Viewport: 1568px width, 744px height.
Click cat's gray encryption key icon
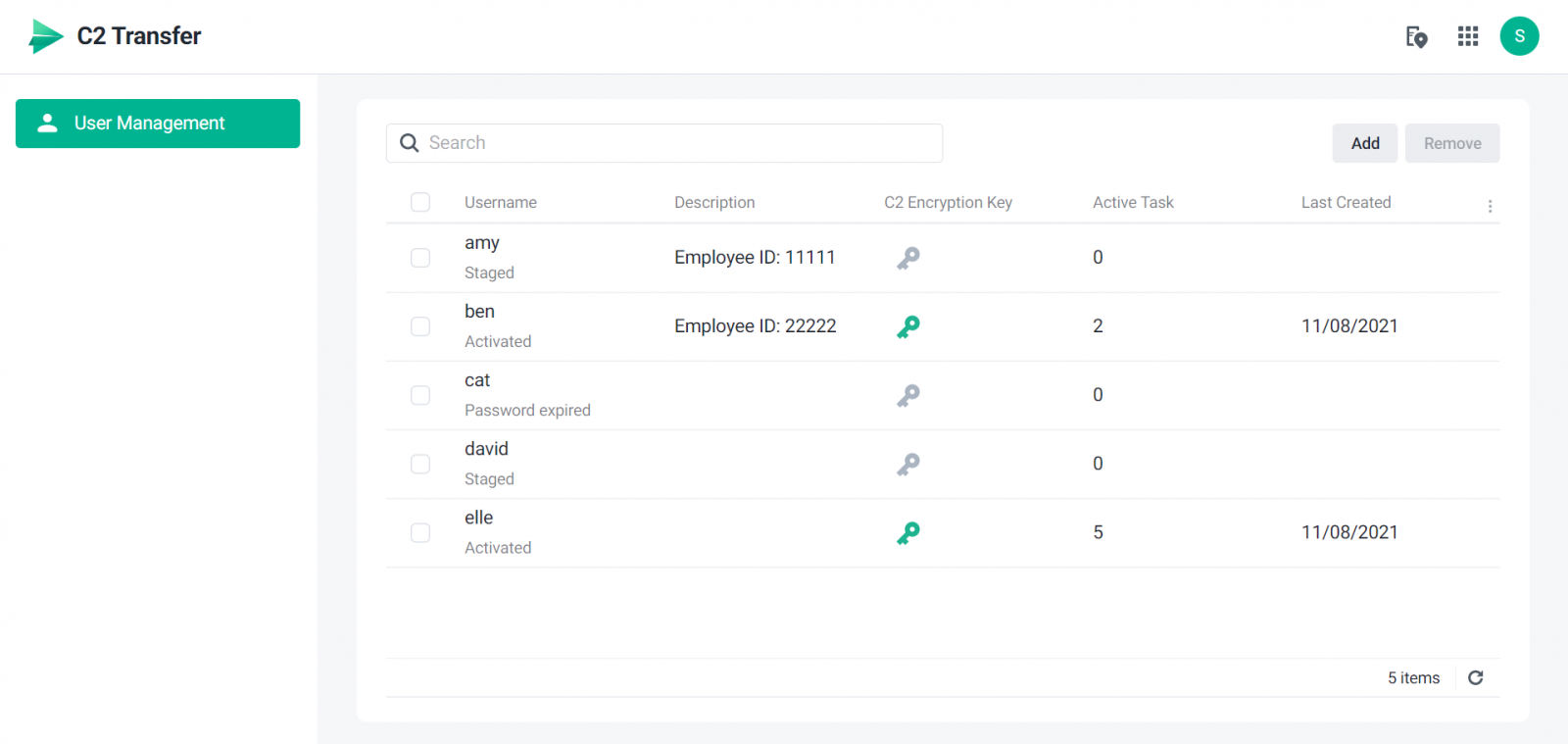(x=908, y=395)
